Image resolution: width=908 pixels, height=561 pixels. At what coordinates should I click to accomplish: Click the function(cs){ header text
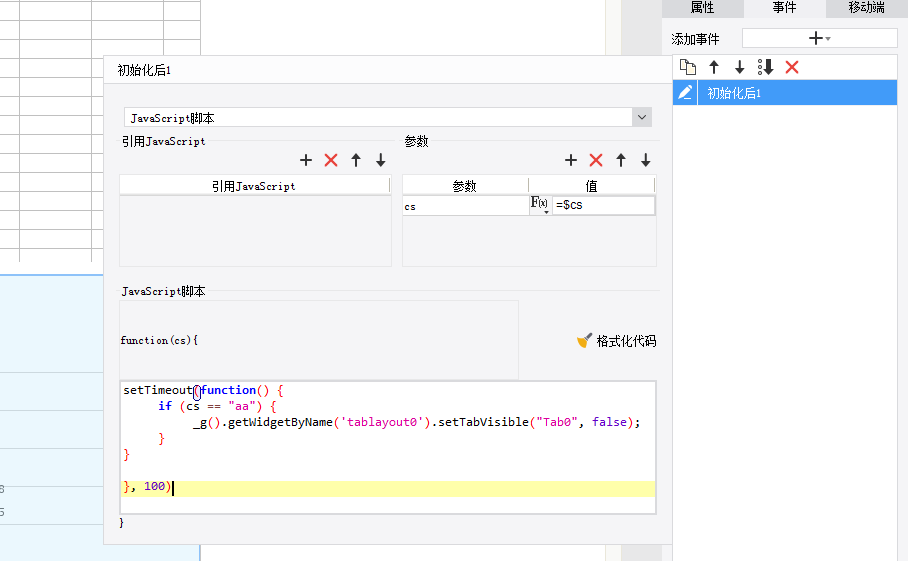[159, 340]
